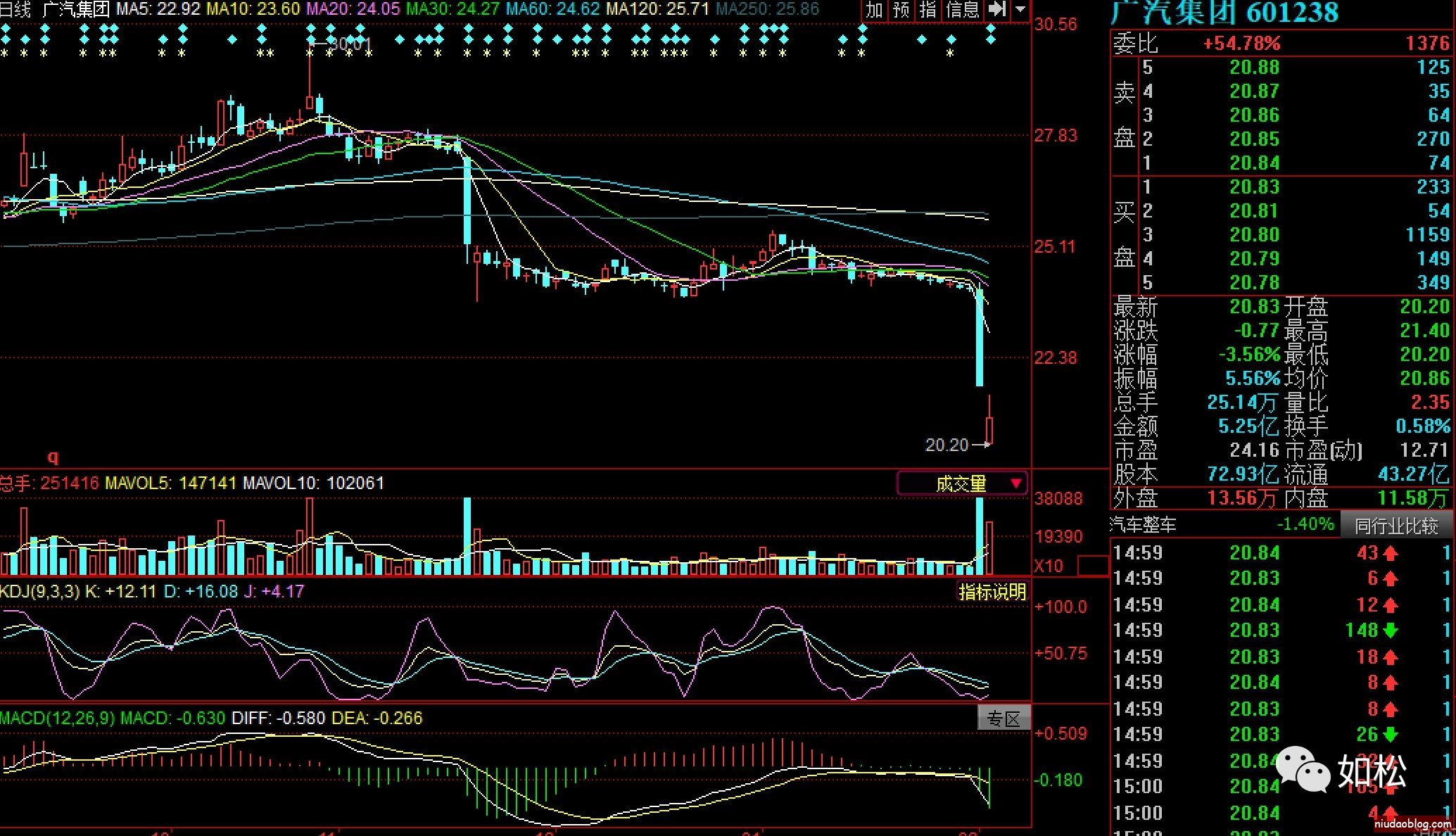Click the 专区 button in MACD panel
This screenshot has width=1456, height=836.
[1004, 718]
